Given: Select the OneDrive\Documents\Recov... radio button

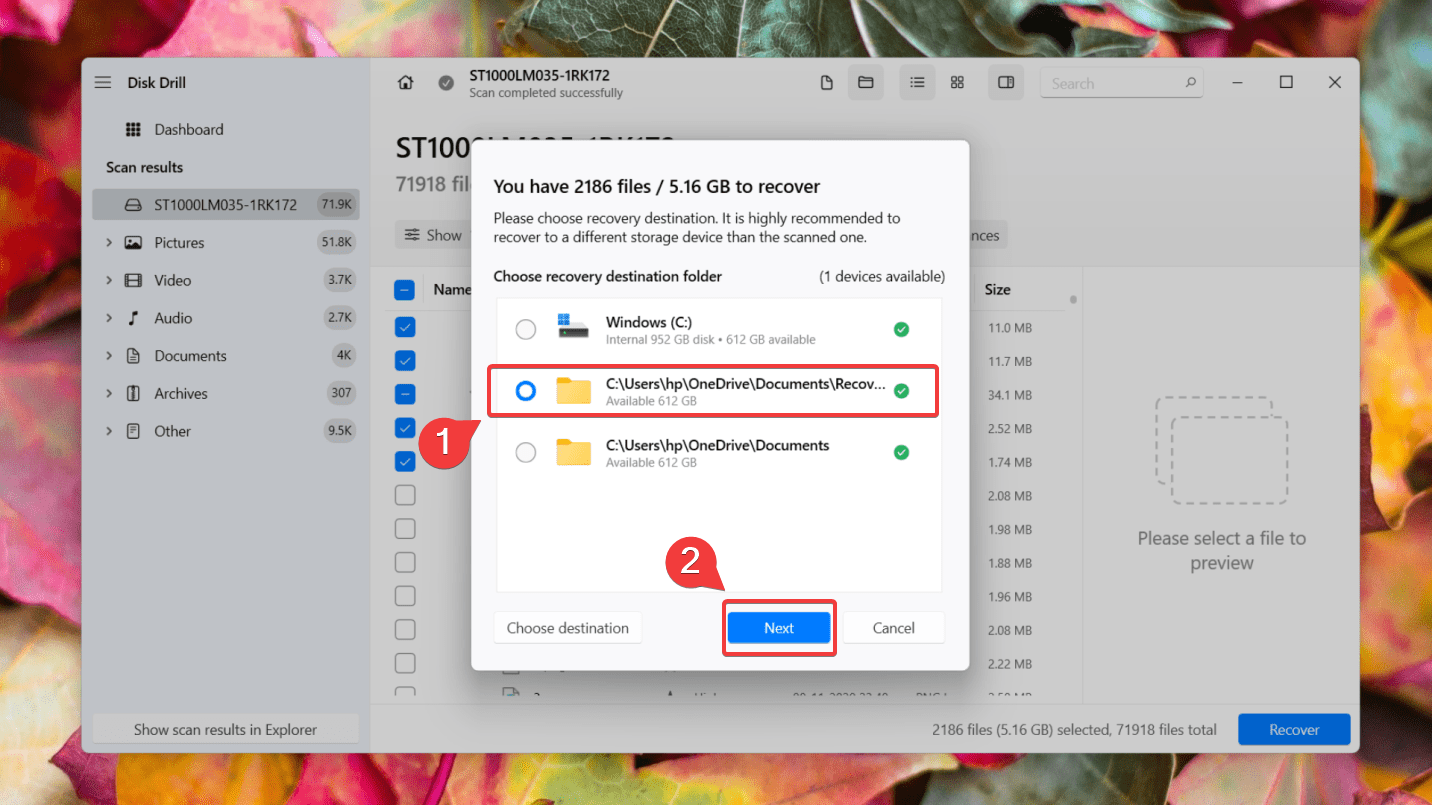Looking at the screenshot, I should 525,391.
